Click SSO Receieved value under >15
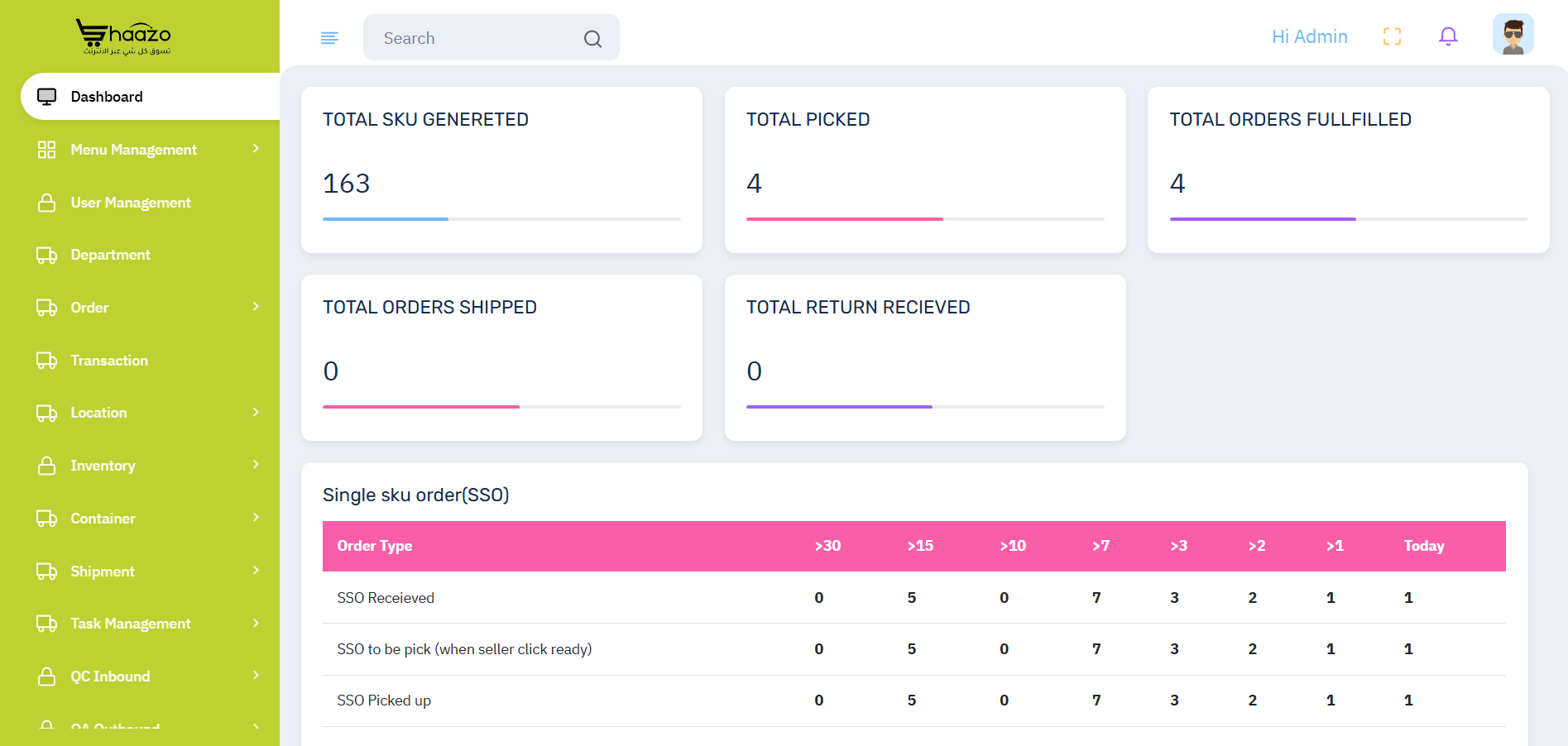The width and height of the screenshot is (1568, 746). click(x=912, y=598)
